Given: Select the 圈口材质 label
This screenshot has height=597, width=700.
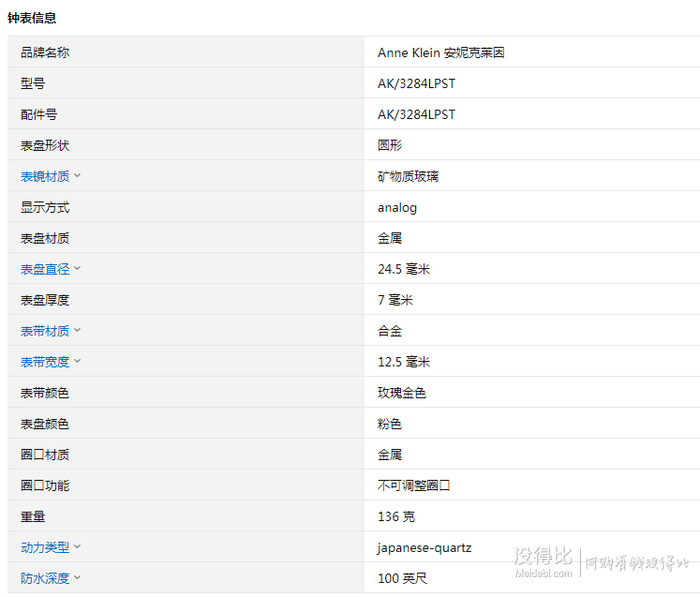Looking at the screenshot, I should (x=45, y=455).
